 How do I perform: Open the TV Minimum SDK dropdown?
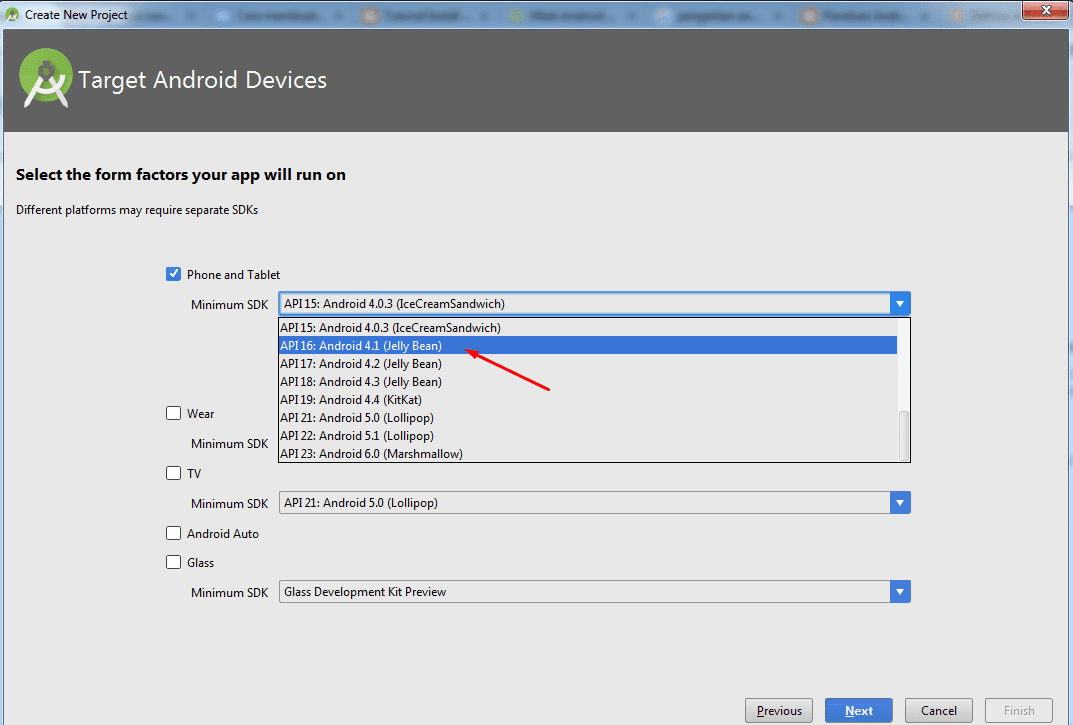[x=900, y=503]
